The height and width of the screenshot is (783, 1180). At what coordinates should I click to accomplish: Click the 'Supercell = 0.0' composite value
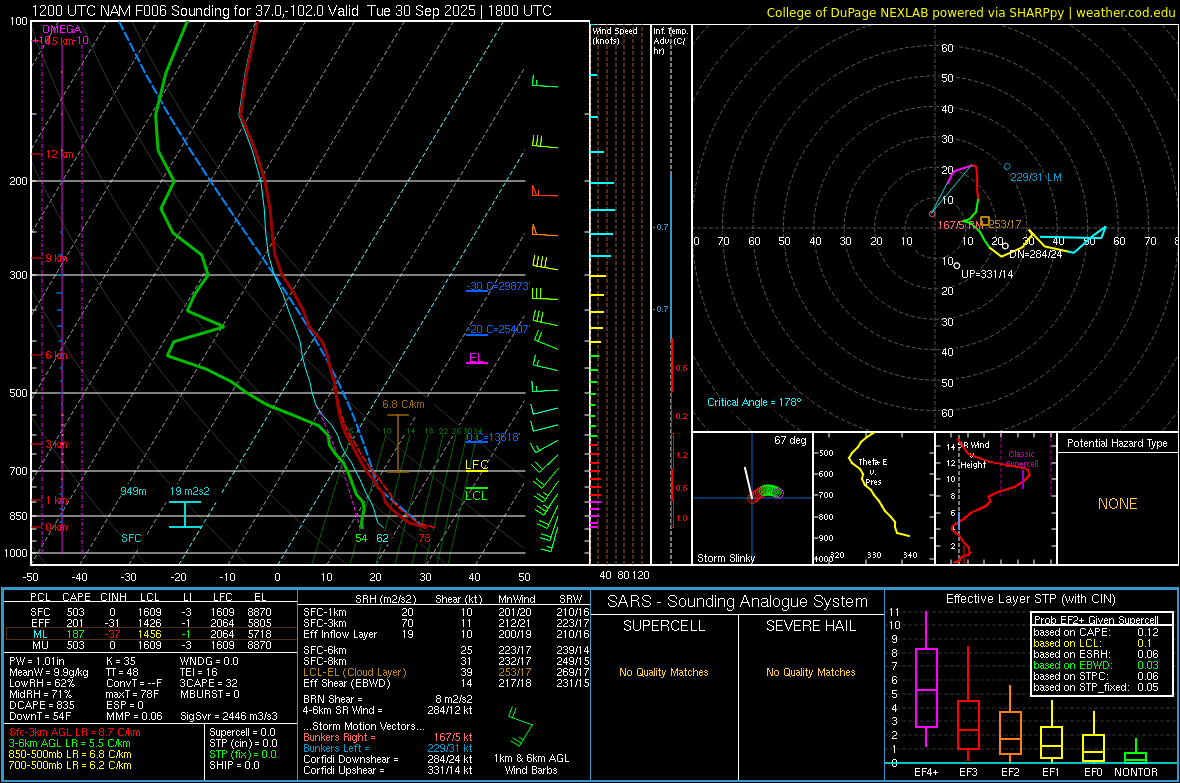click(x=242, y=732)
